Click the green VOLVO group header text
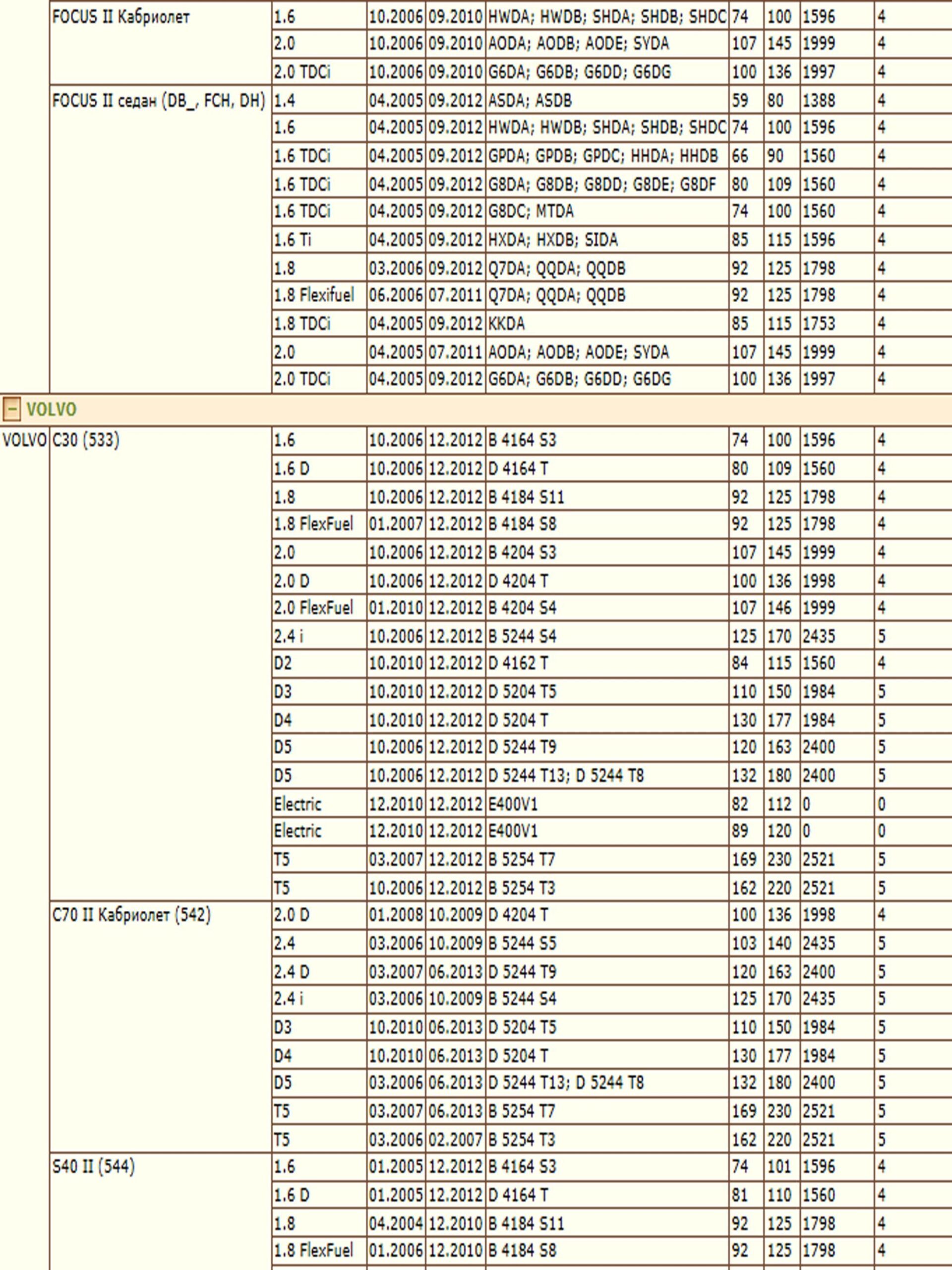 point(51,409)
